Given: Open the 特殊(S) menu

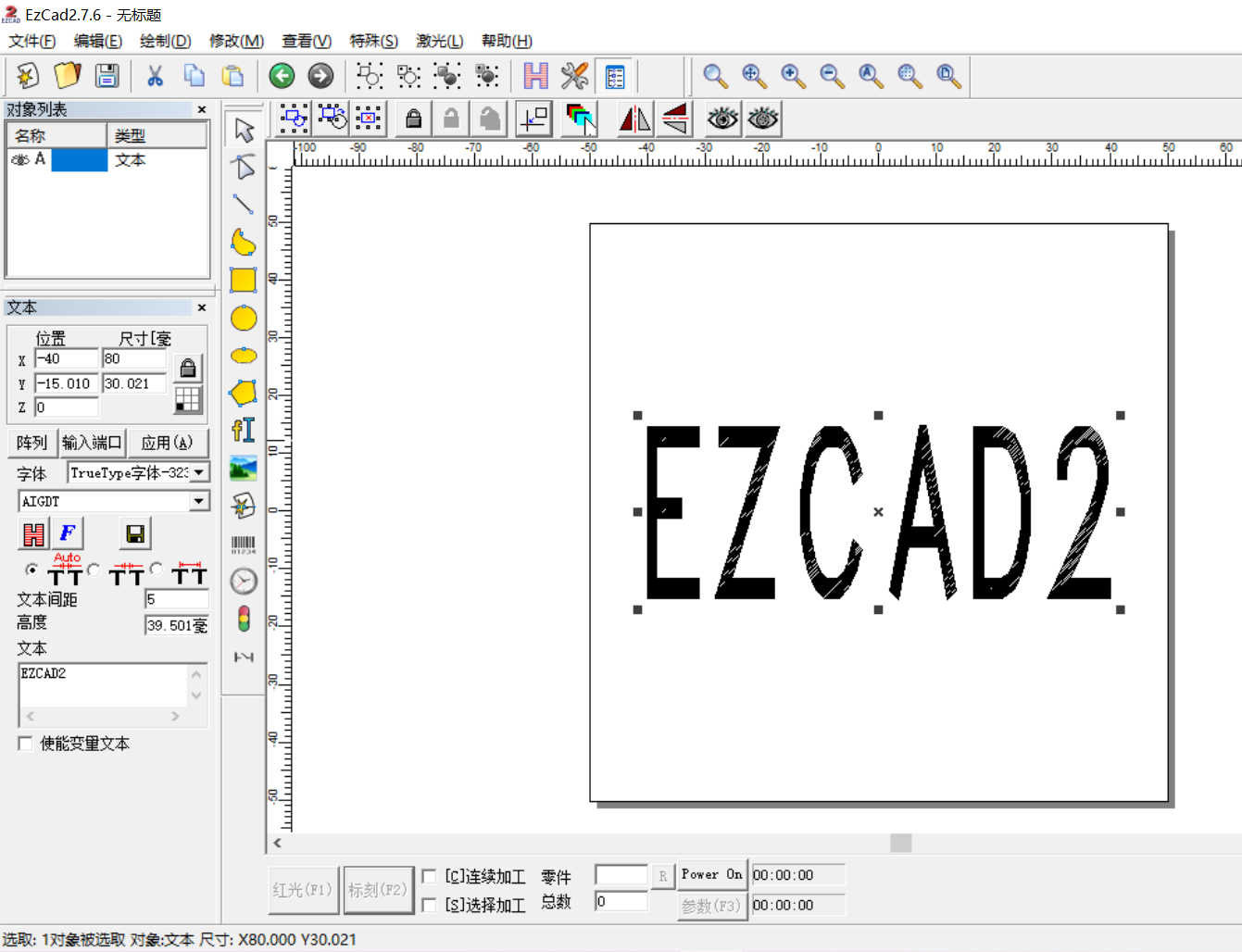Looking at the screenshot, I should pyautogui.click(x=374, y=41).
